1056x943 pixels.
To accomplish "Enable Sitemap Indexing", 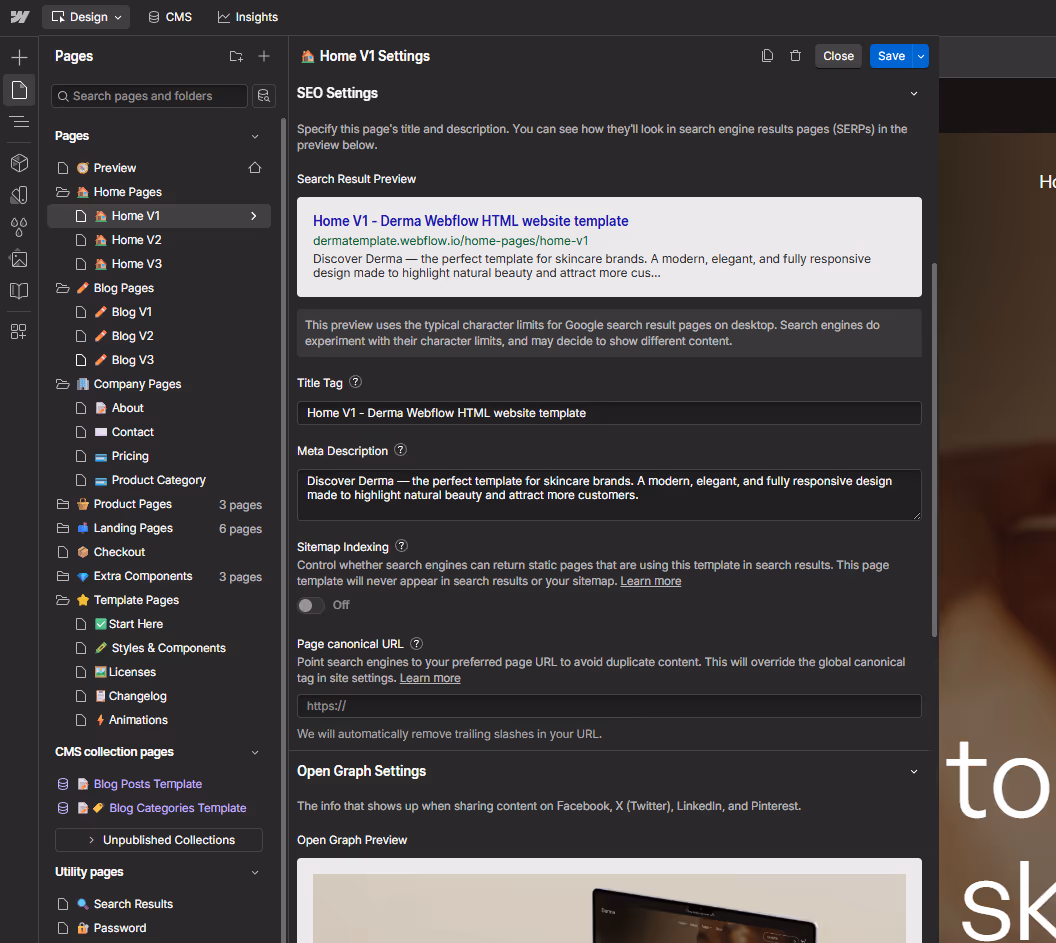I will point(309,604).
